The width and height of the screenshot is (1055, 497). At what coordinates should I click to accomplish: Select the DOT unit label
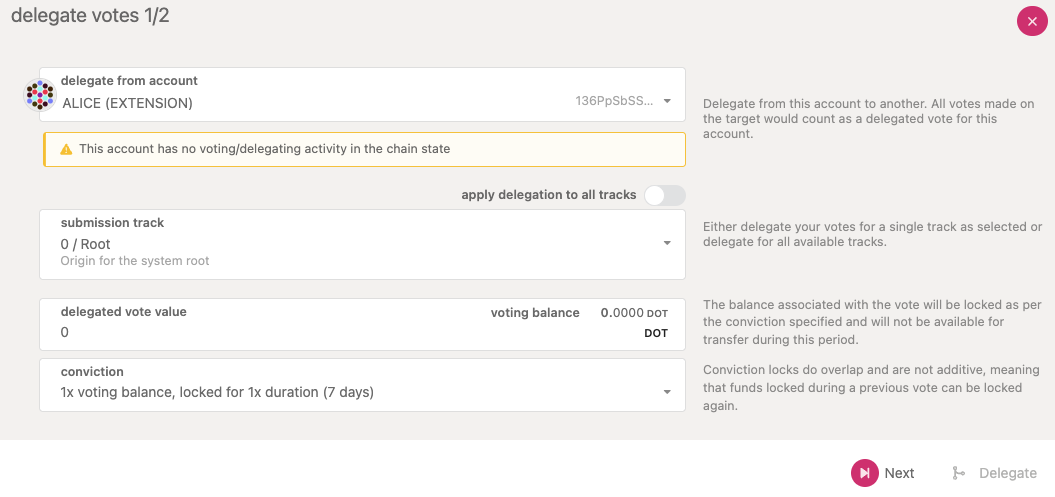click(x=655, y=333)
